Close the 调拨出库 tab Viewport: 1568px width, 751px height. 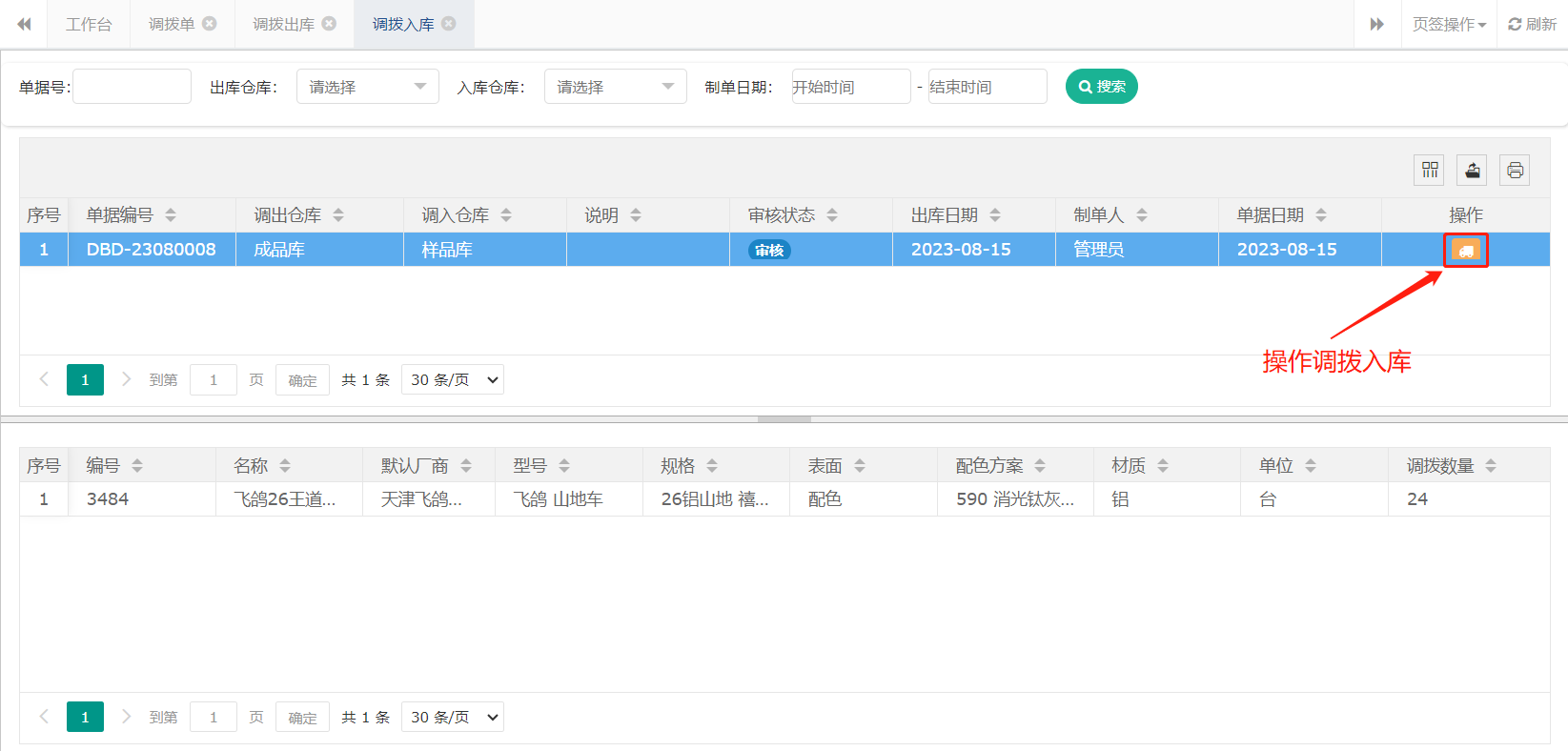330,24
